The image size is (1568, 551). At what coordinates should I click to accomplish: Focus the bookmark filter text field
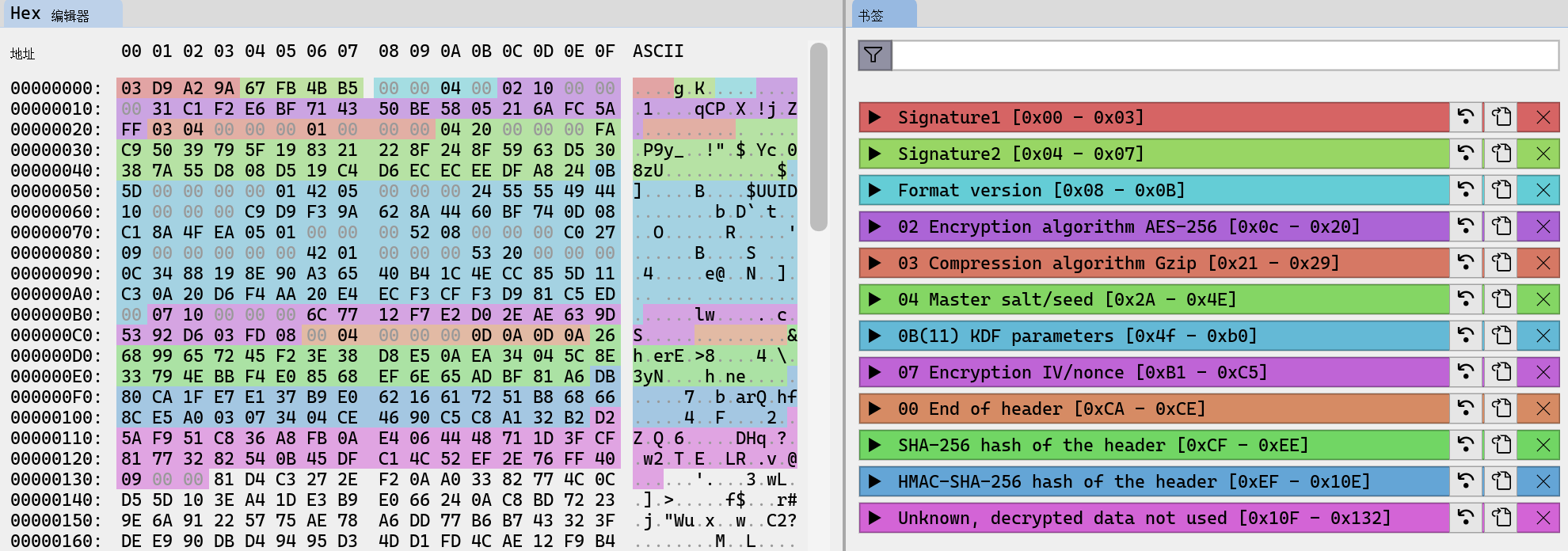tap(1224, 55)
